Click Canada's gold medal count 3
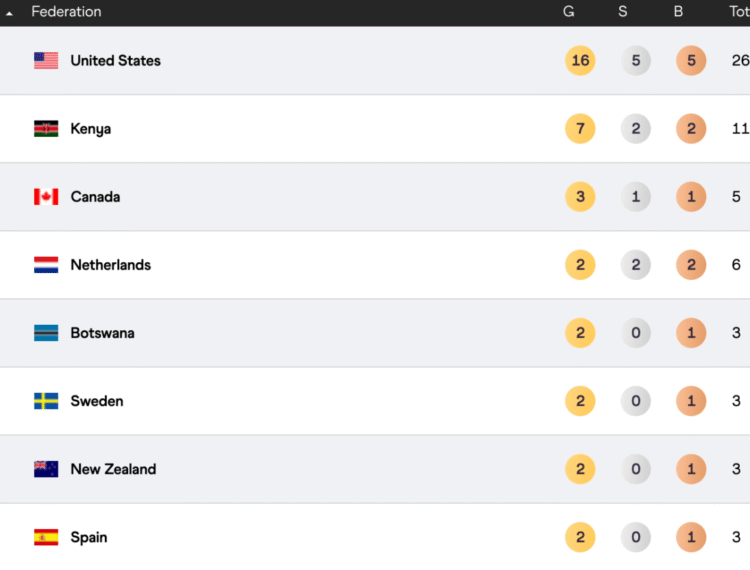 [580, 197]
